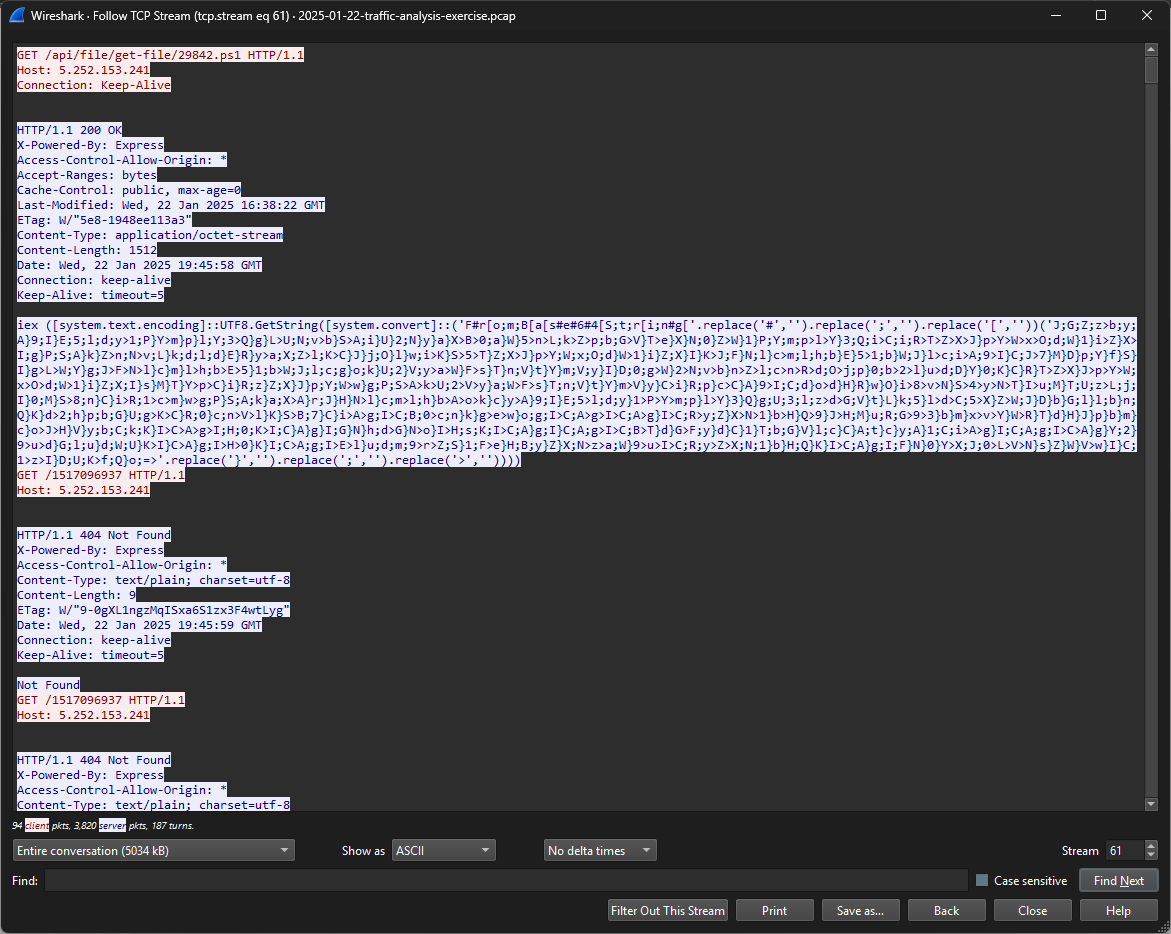Print the stream contents
Image resolution: width=1171 pixels, height=934 pixels.
774,911
